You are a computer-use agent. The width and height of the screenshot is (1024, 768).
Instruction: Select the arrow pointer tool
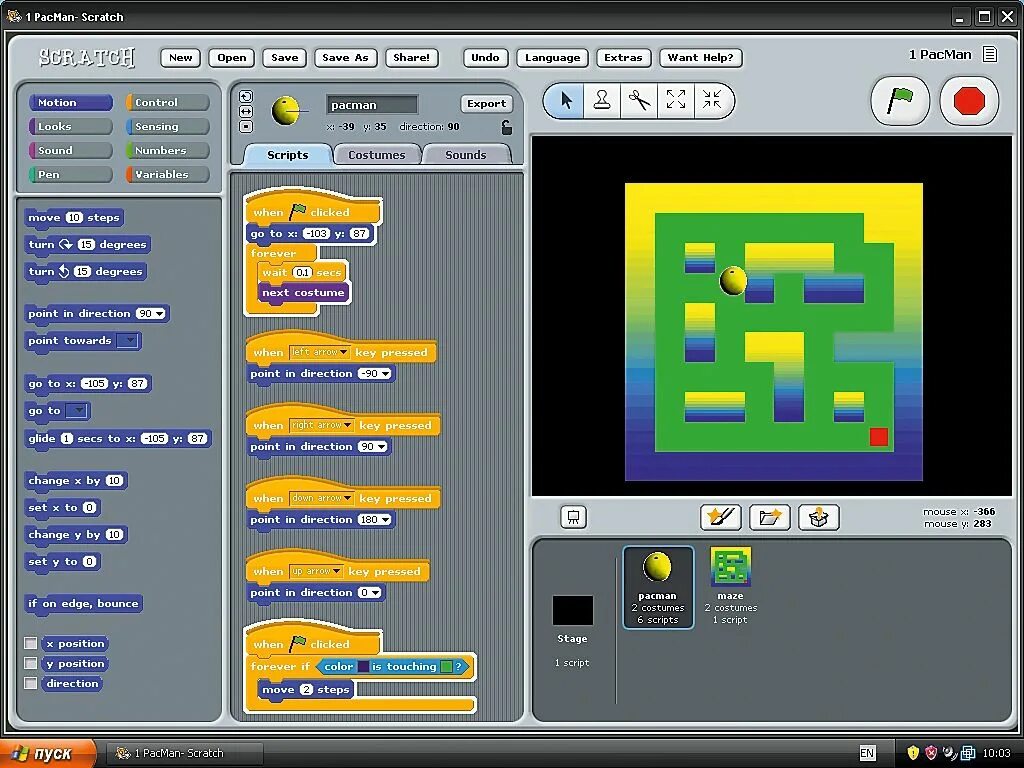566,101
